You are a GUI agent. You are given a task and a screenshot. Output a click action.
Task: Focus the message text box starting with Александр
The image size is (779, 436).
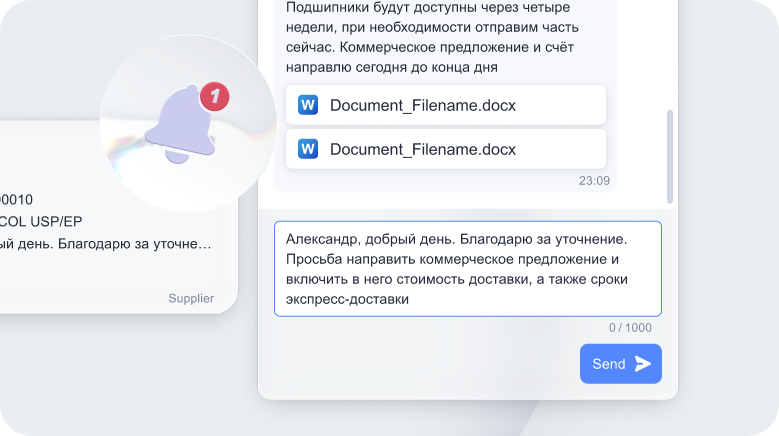[x=467, y=268]
